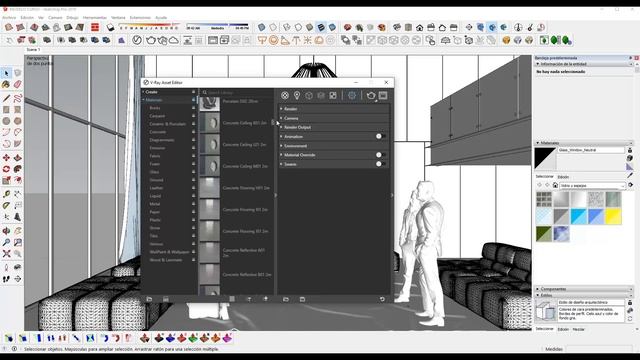This screenshot has height=360, width=640.
Task: Expand the Environment rollout
Action: click(x=334, y=146)
